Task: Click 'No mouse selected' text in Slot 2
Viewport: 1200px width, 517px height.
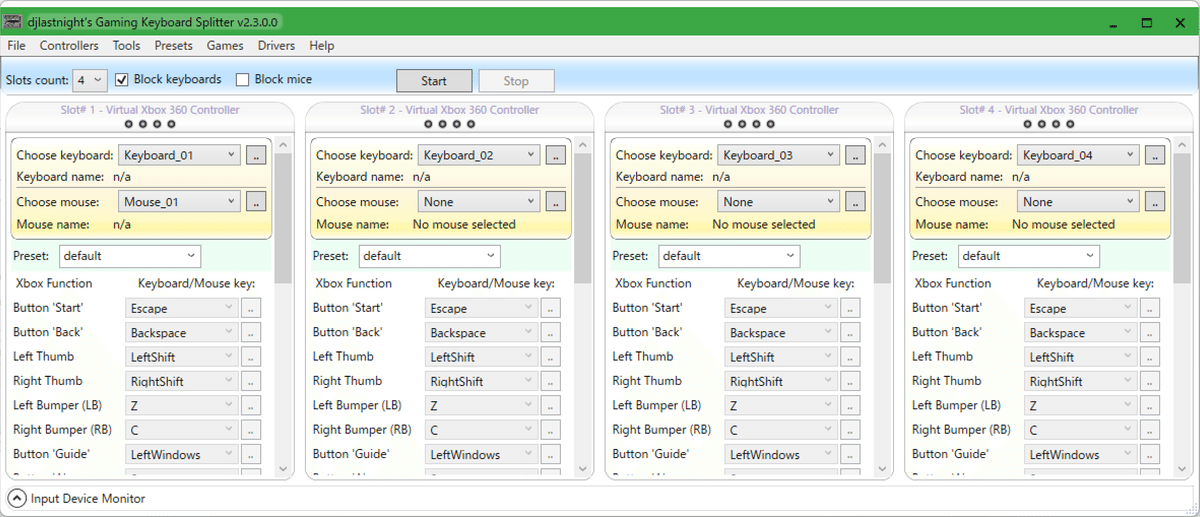Action: (x=464, y=225)
